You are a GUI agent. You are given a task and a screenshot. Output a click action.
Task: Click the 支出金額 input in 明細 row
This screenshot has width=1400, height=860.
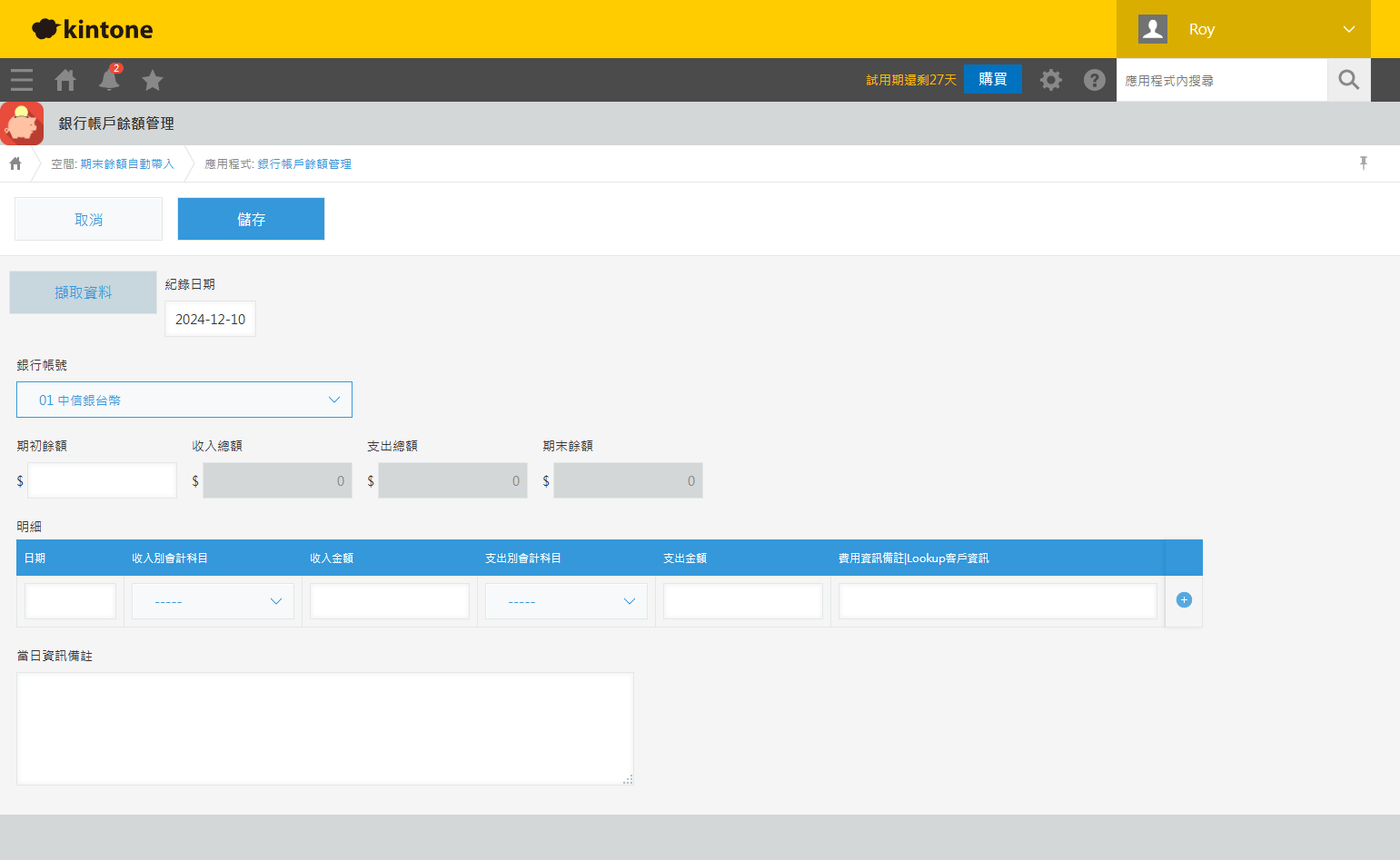pyautogui.click(x=743, y=601)
